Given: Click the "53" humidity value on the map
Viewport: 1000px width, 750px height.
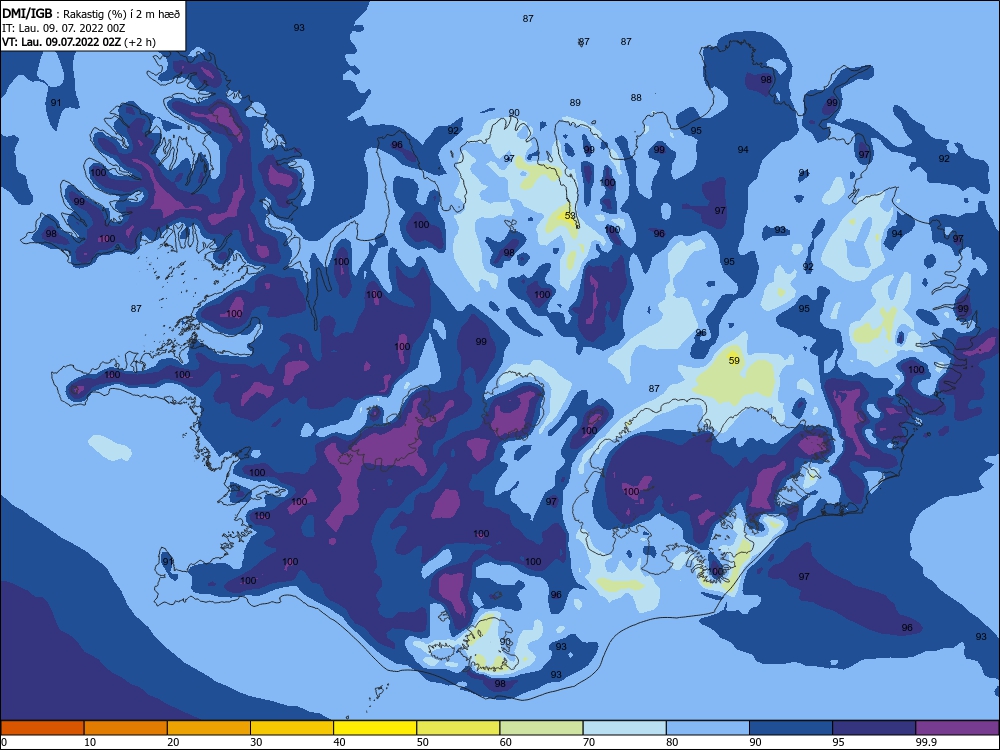Looking at the screenshot, I should [570, 216].
